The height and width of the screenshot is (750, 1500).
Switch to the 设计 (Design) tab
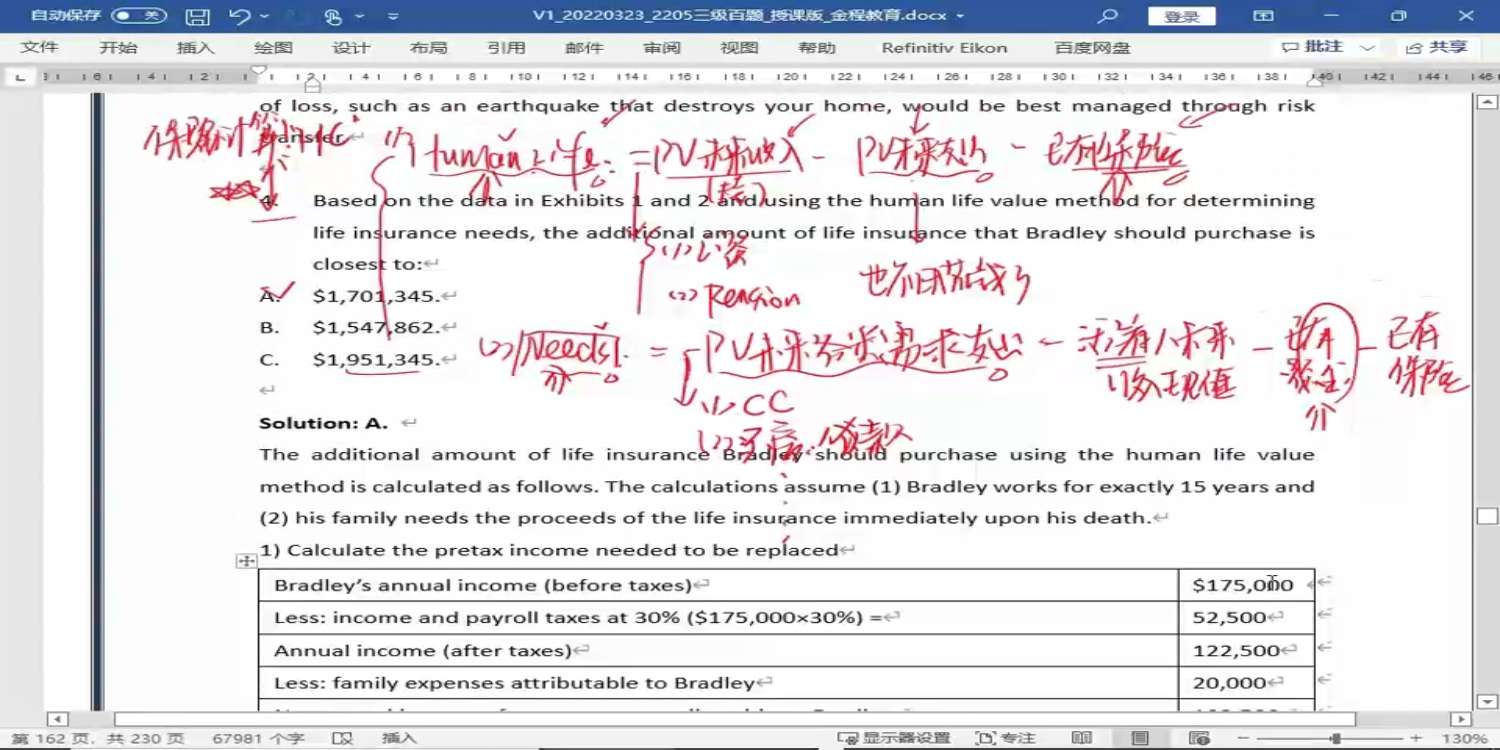point(351,48)
